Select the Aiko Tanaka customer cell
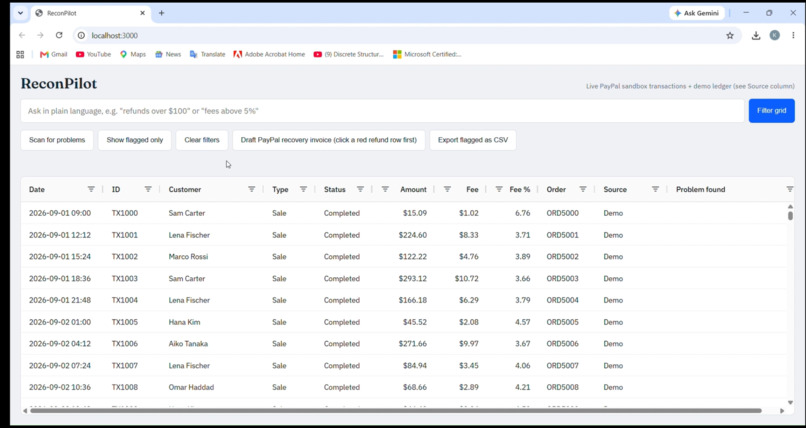806x428 pixels. 188,344
